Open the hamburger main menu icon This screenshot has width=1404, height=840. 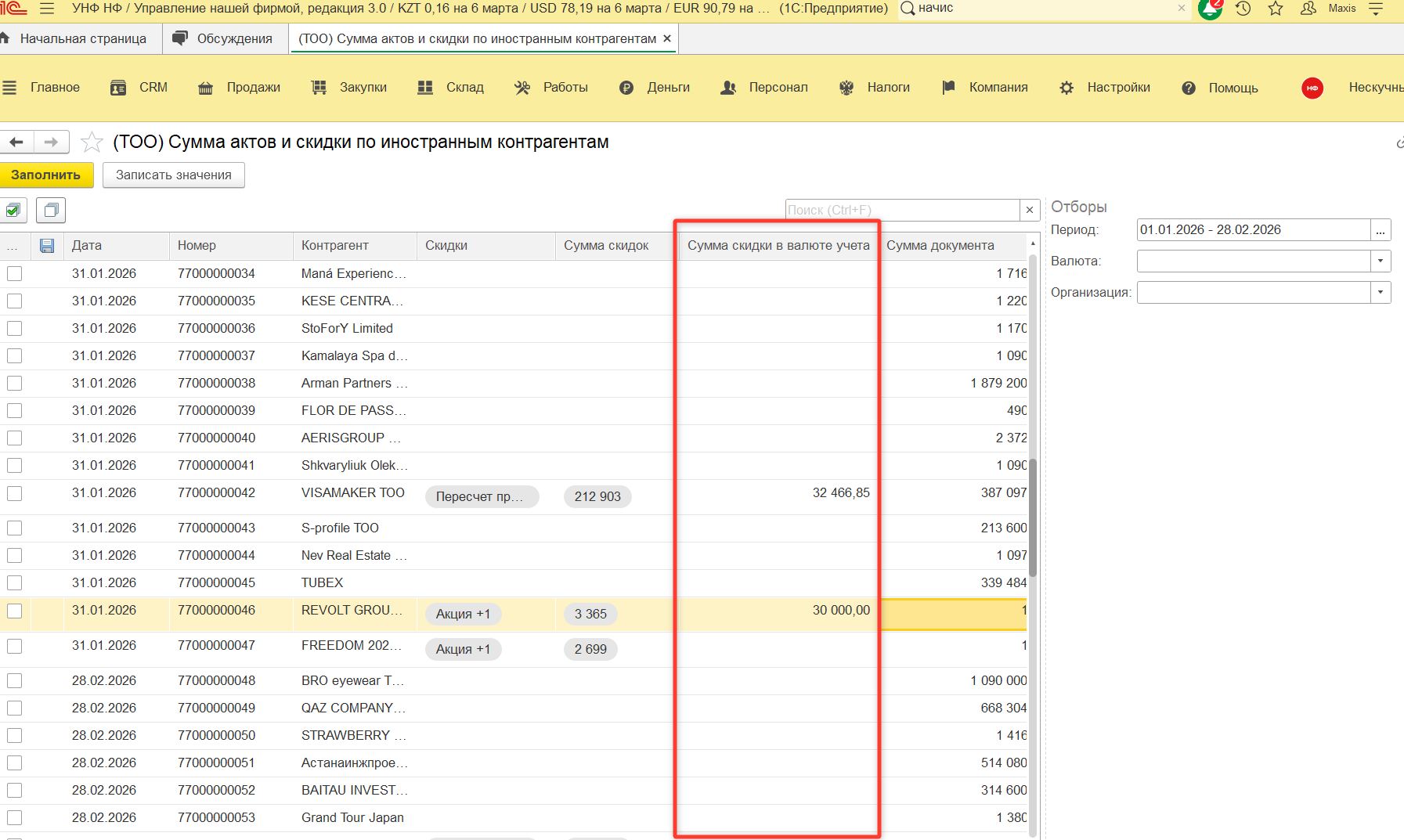coord(46,9)
